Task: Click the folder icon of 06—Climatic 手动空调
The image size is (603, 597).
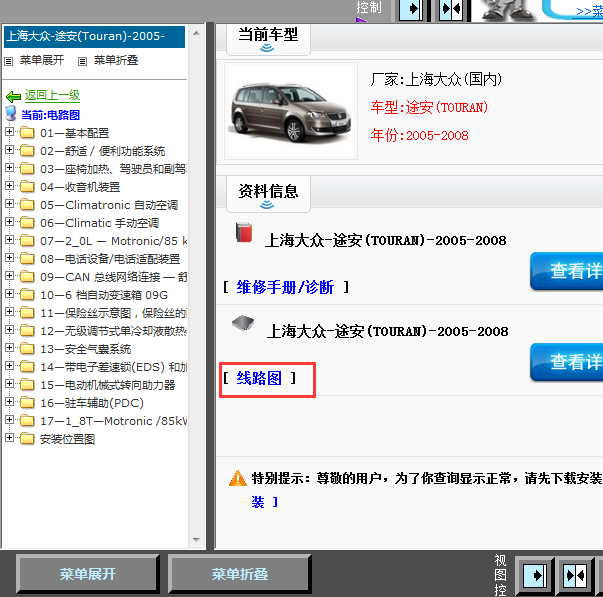Action: pos(27,223)
